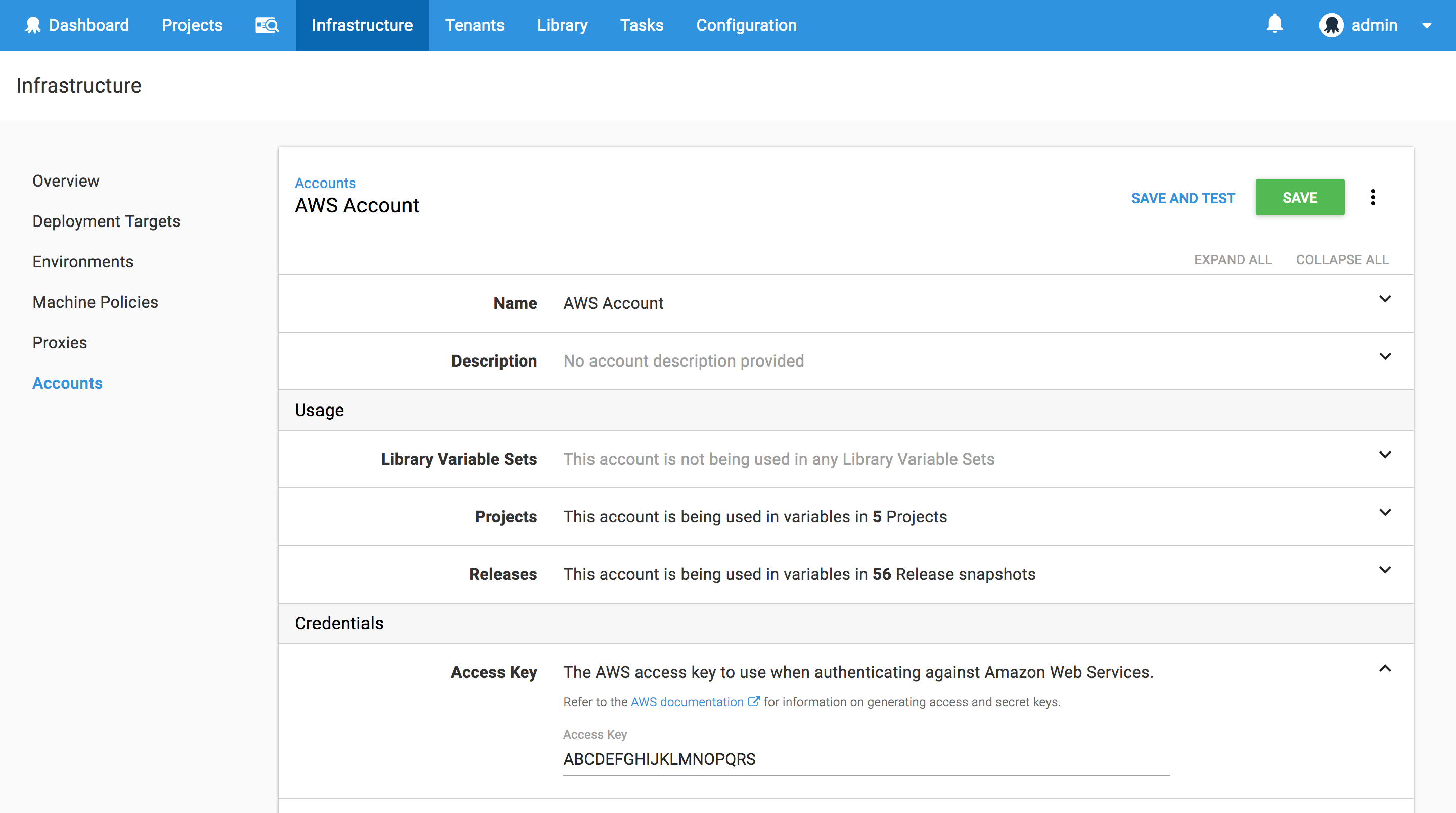1456x813 pixels.
Task: Navigate to the Tasks section
Action: [642, 25]
